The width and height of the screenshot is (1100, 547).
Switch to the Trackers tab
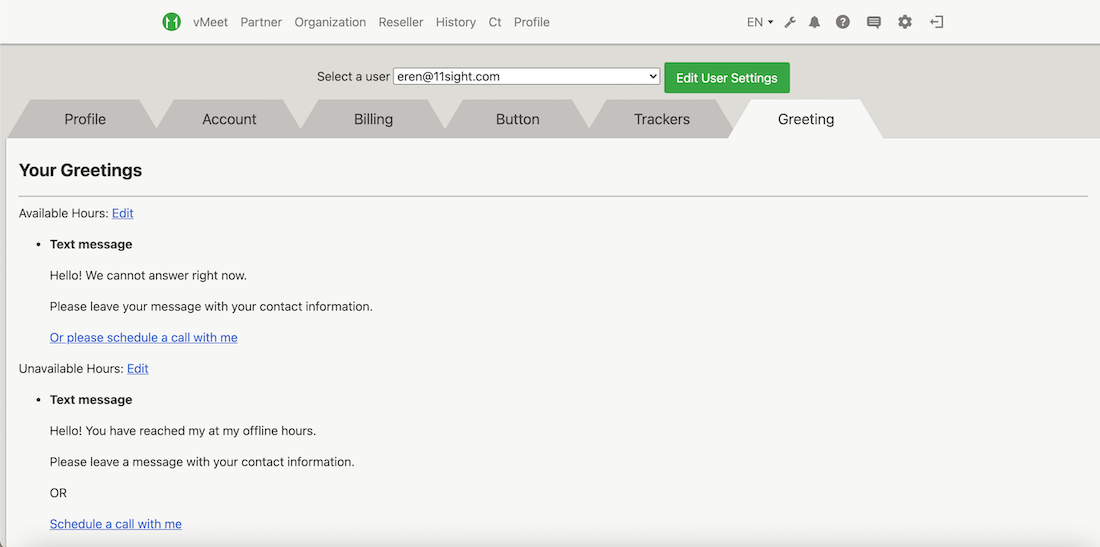point(662,119)
